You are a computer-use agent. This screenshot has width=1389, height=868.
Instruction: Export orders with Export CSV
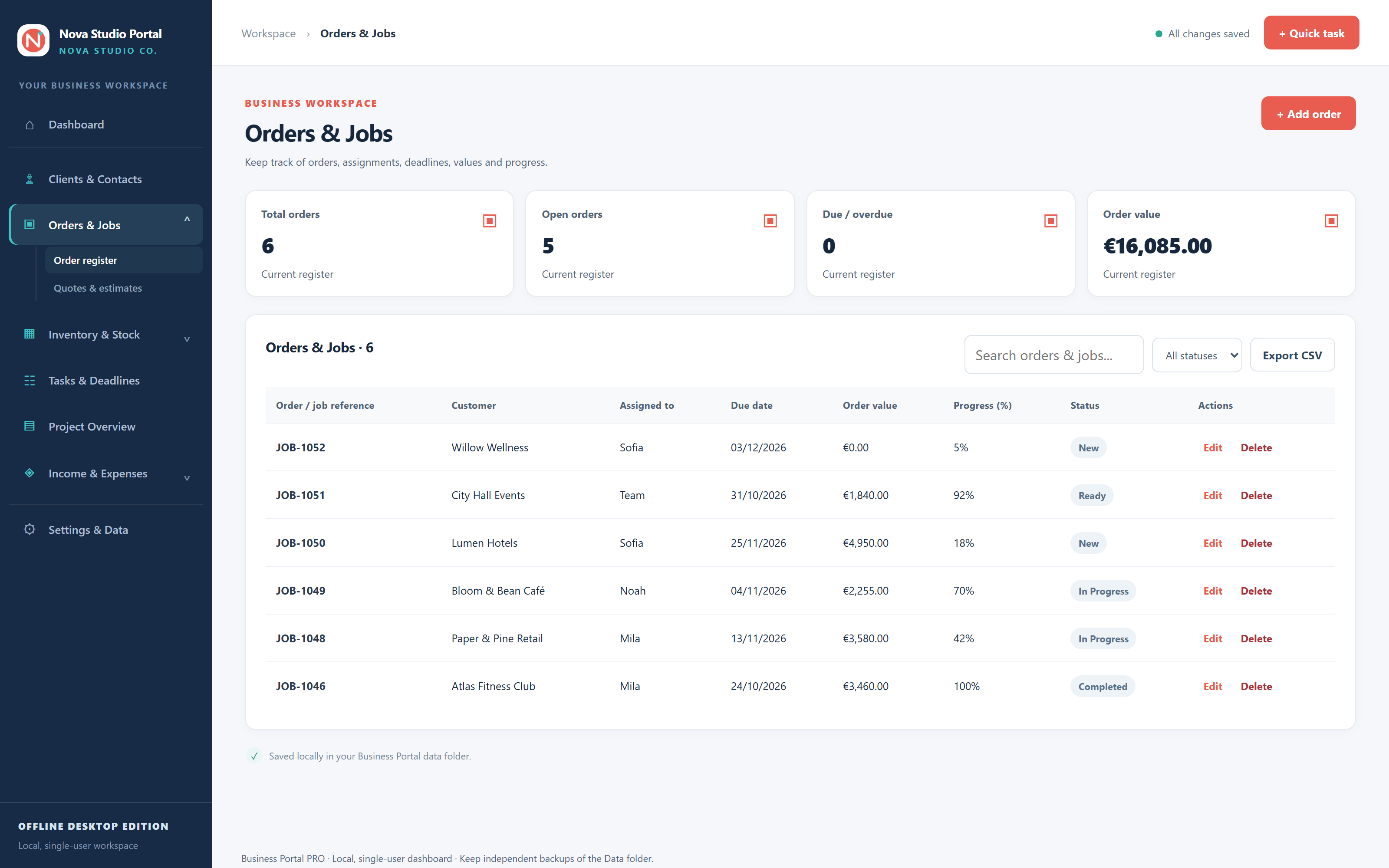tap(1292, 355)
